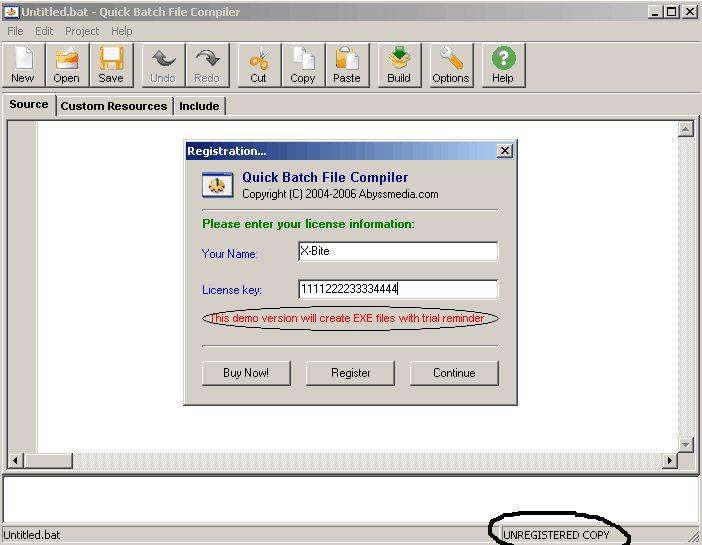Screen dimensions: 702x545
Task: Build the EXE with Build icon
Action: pyautogui.click(x=399, y=65)
